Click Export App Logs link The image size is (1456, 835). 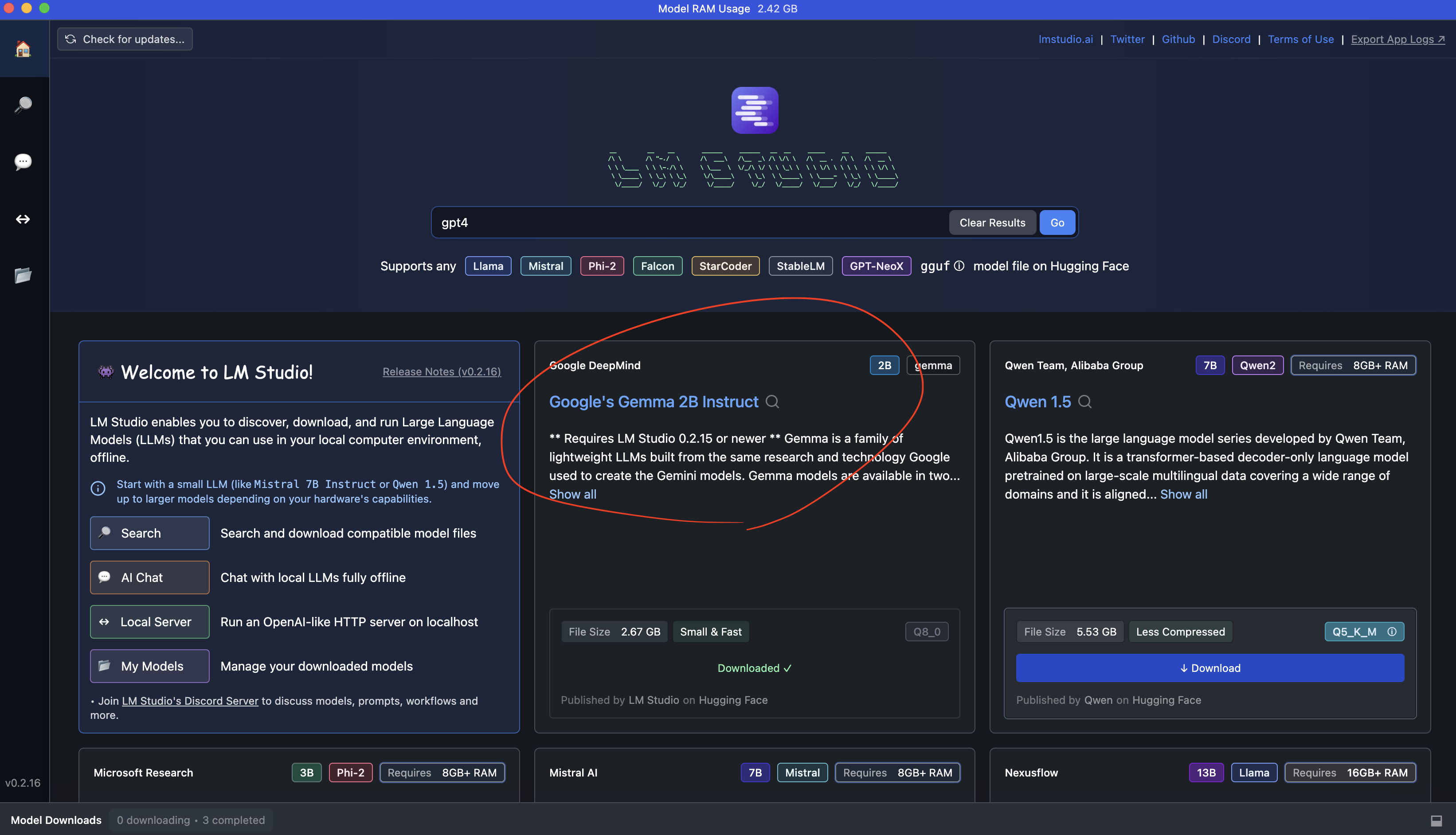pyautogui.click(x=1397, y=39)
